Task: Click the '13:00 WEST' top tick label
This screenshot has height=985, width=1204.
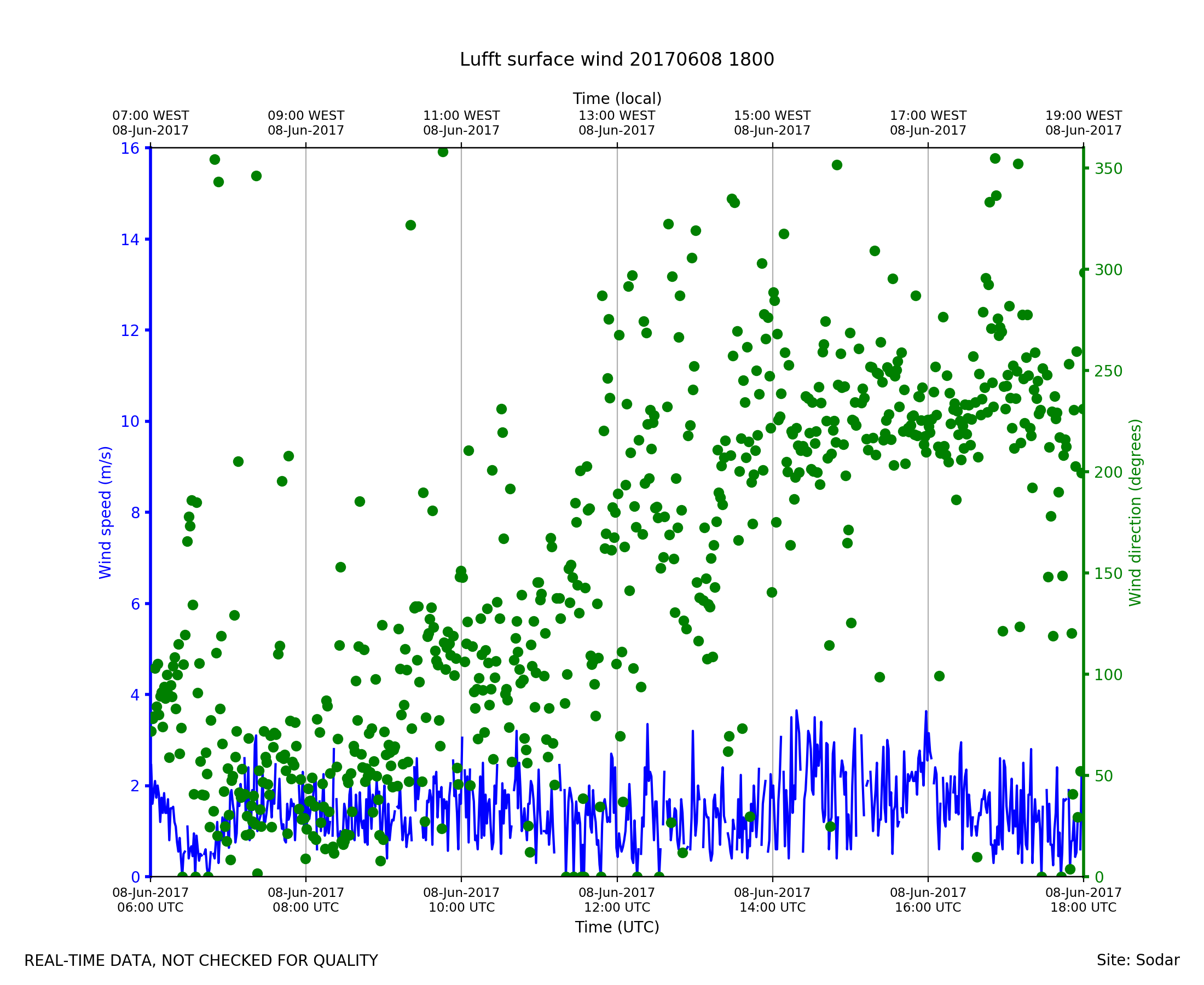Action: pyautogui.click(x=617, y=116)
